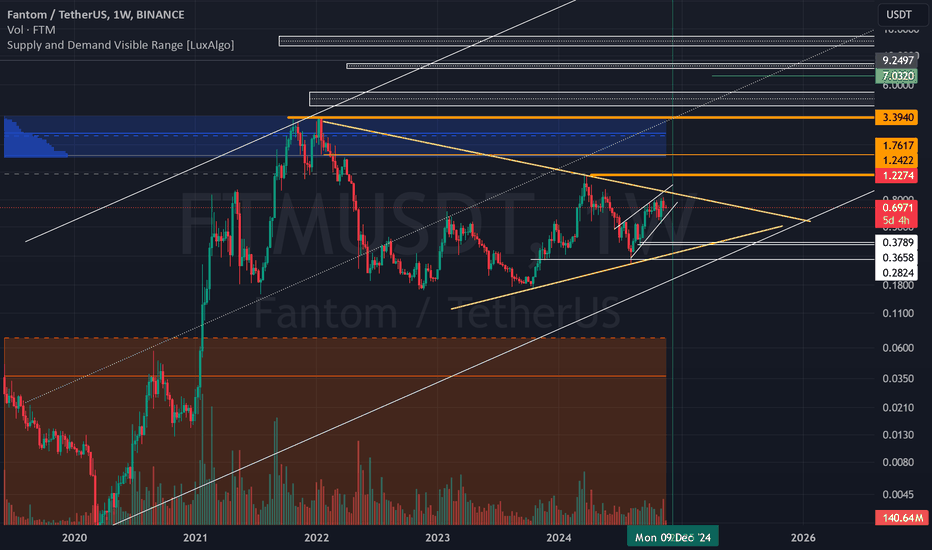This screenshot has height=550, width=932.
Task: Click the 2022 label on time axis
Action: tap(316, 538)
